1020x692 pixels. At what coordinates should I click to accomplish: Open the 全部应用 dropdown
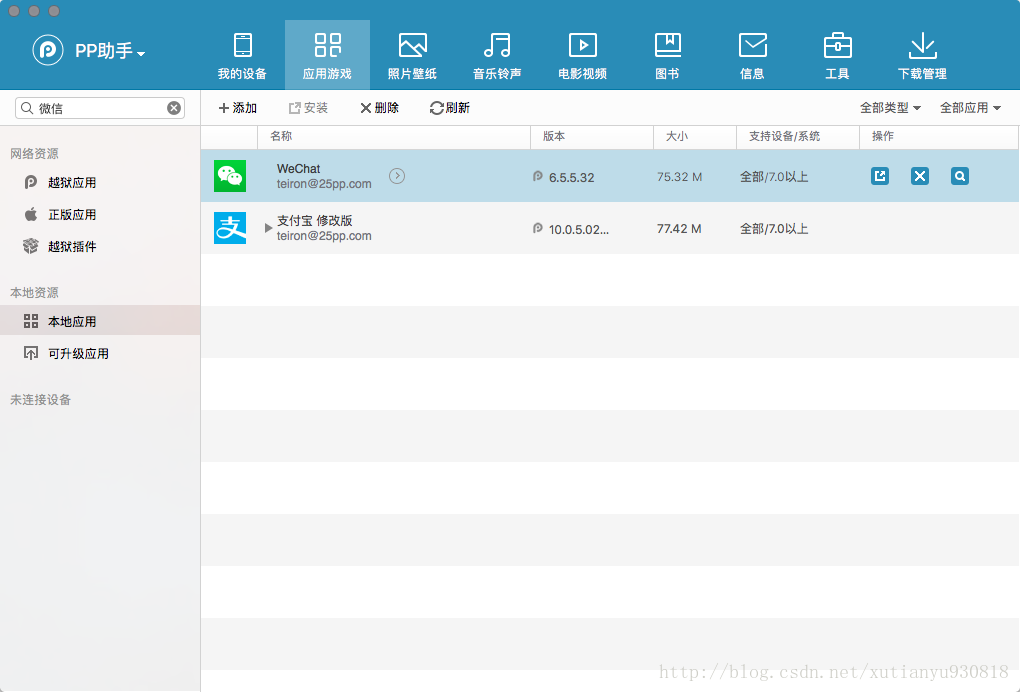970,108
